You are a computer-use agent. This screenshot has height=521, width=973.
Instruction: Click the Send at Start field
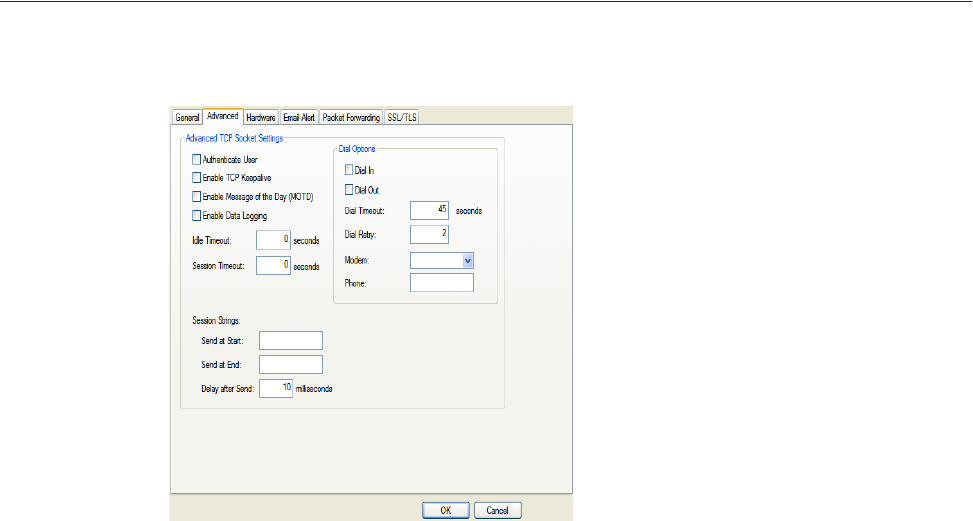click(290, 341)
